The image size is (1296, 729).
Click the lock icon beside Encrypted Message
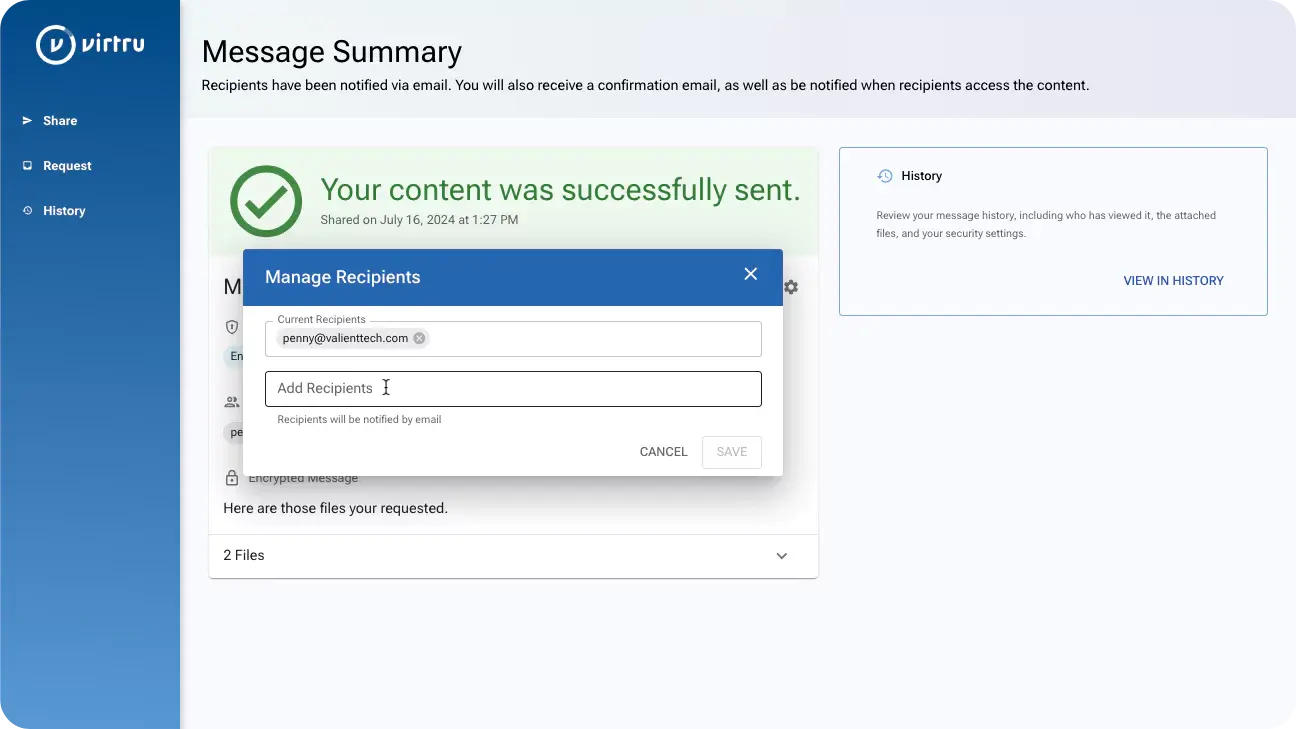click(232, 478)
